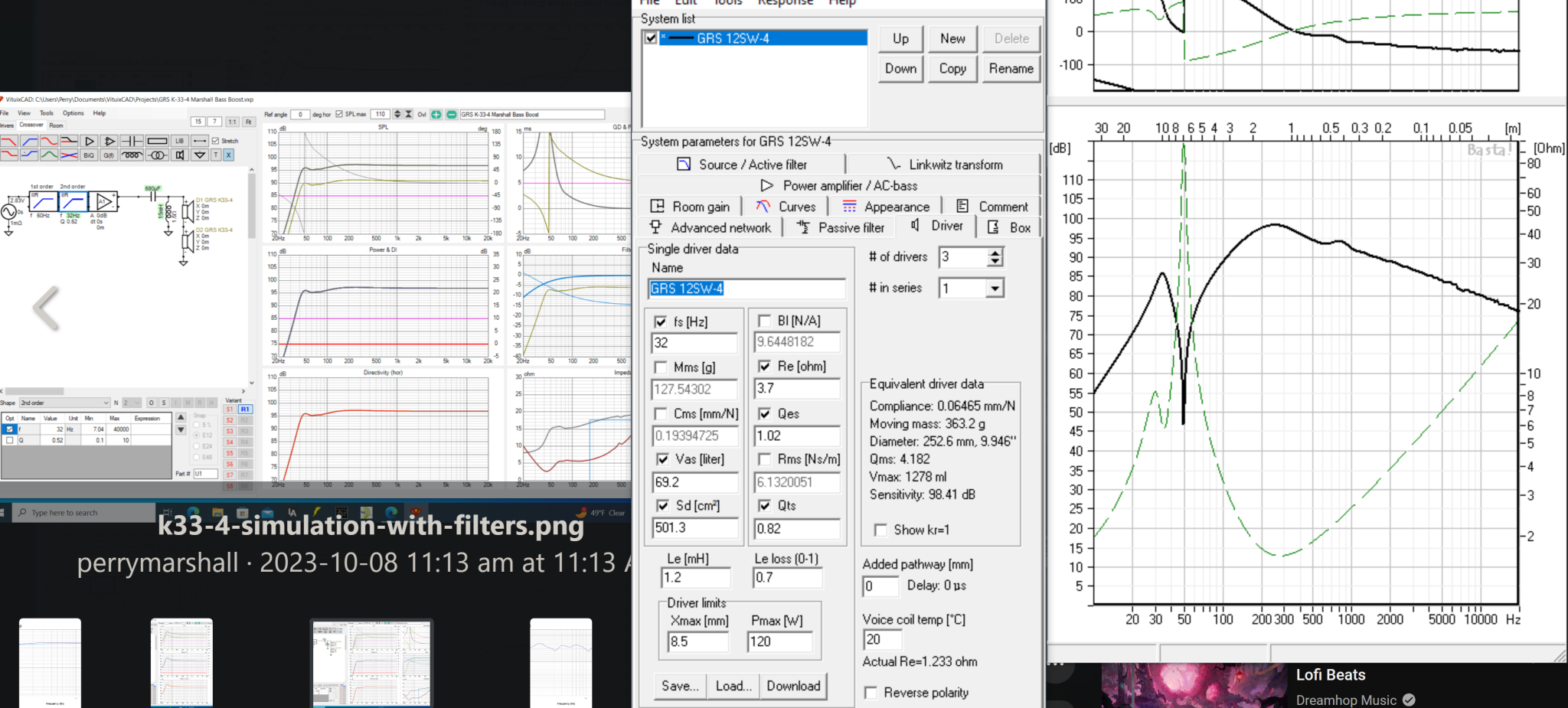Click the New system button

pos(952,38)
